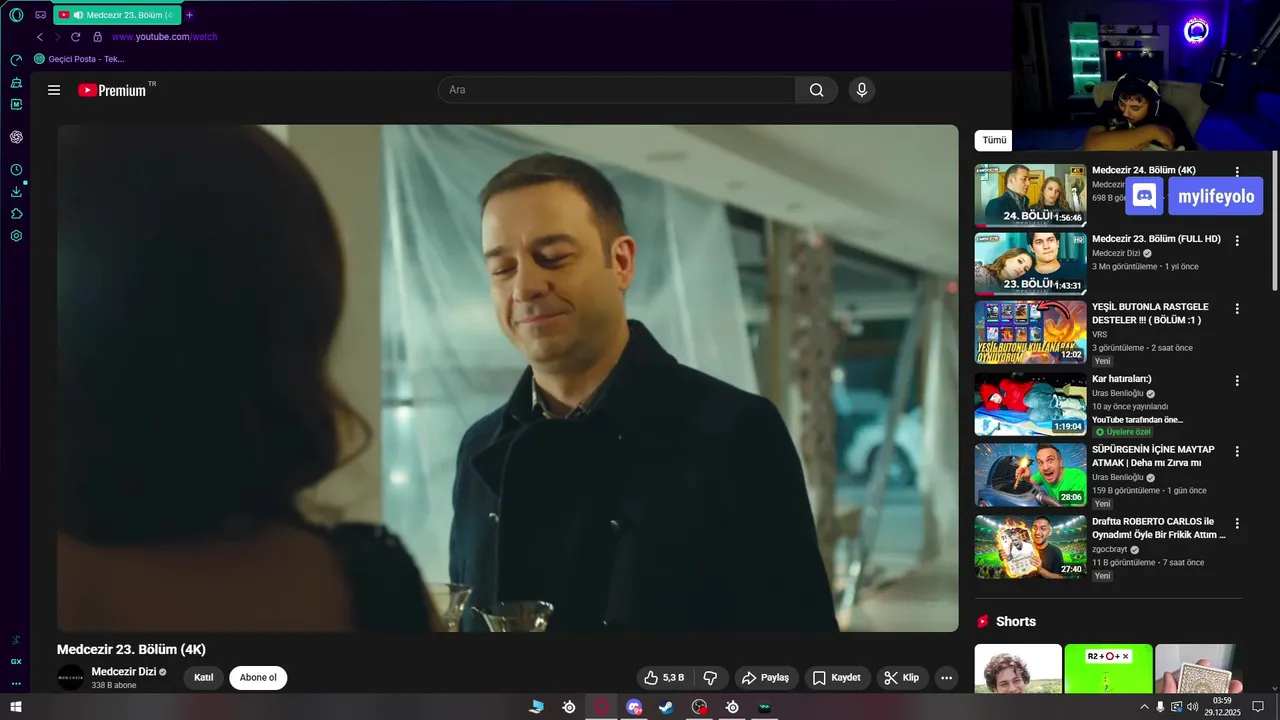
Task: Click GX button at sidebar bottom
Action: tap(16, 662)
